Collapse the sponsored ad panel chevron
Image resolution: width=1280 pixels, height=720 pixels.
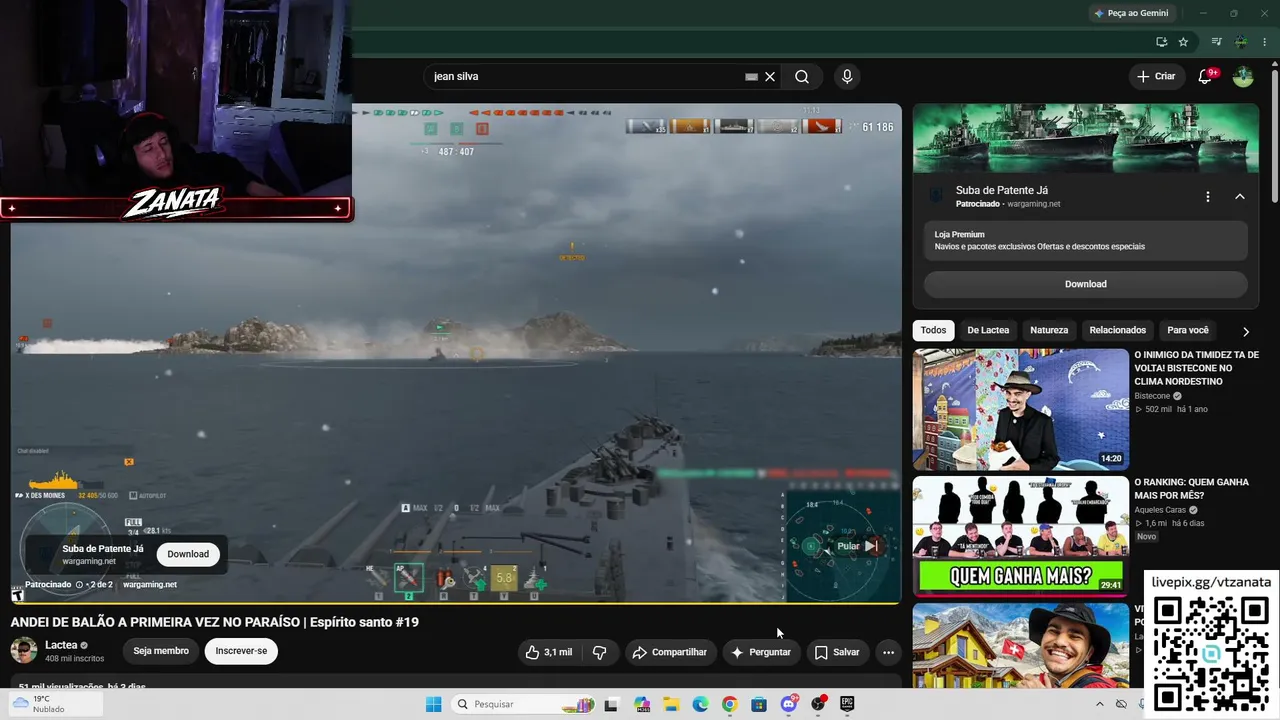tap(1240, 197)
